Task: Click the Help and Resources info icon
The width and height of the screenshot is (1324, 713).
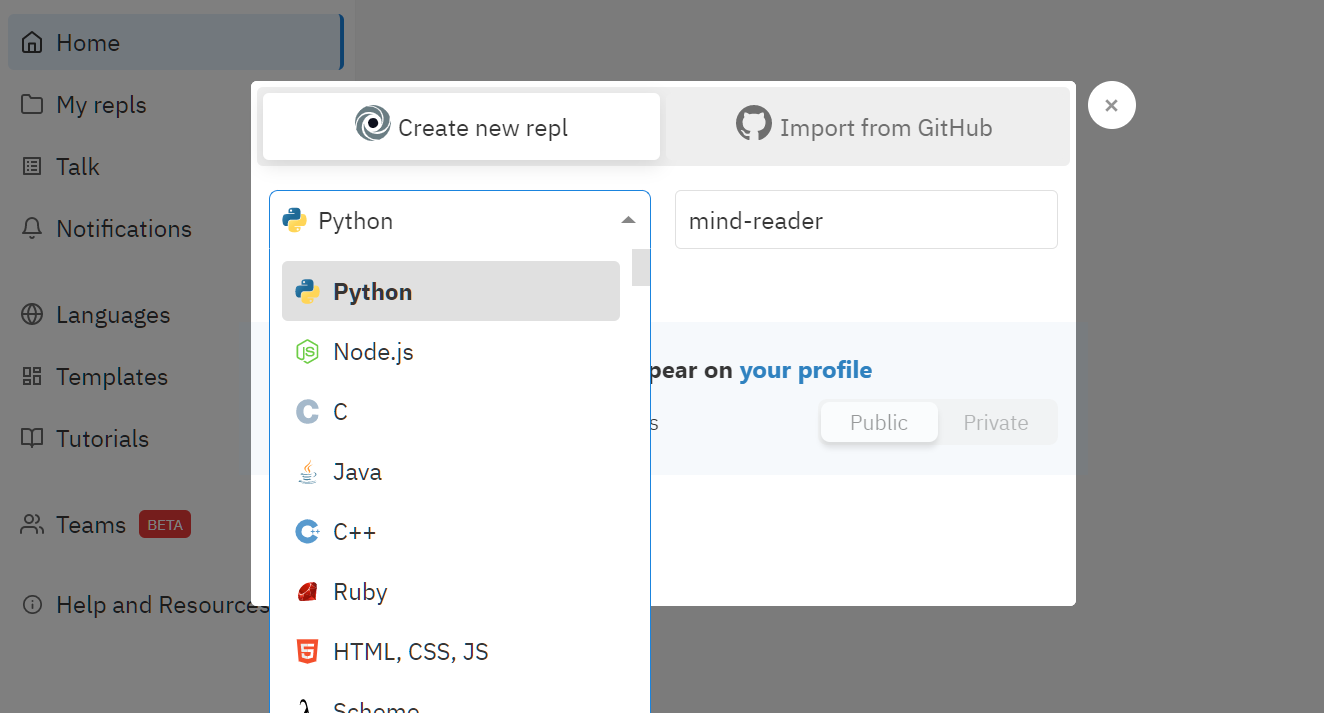Action: point(32,605)
